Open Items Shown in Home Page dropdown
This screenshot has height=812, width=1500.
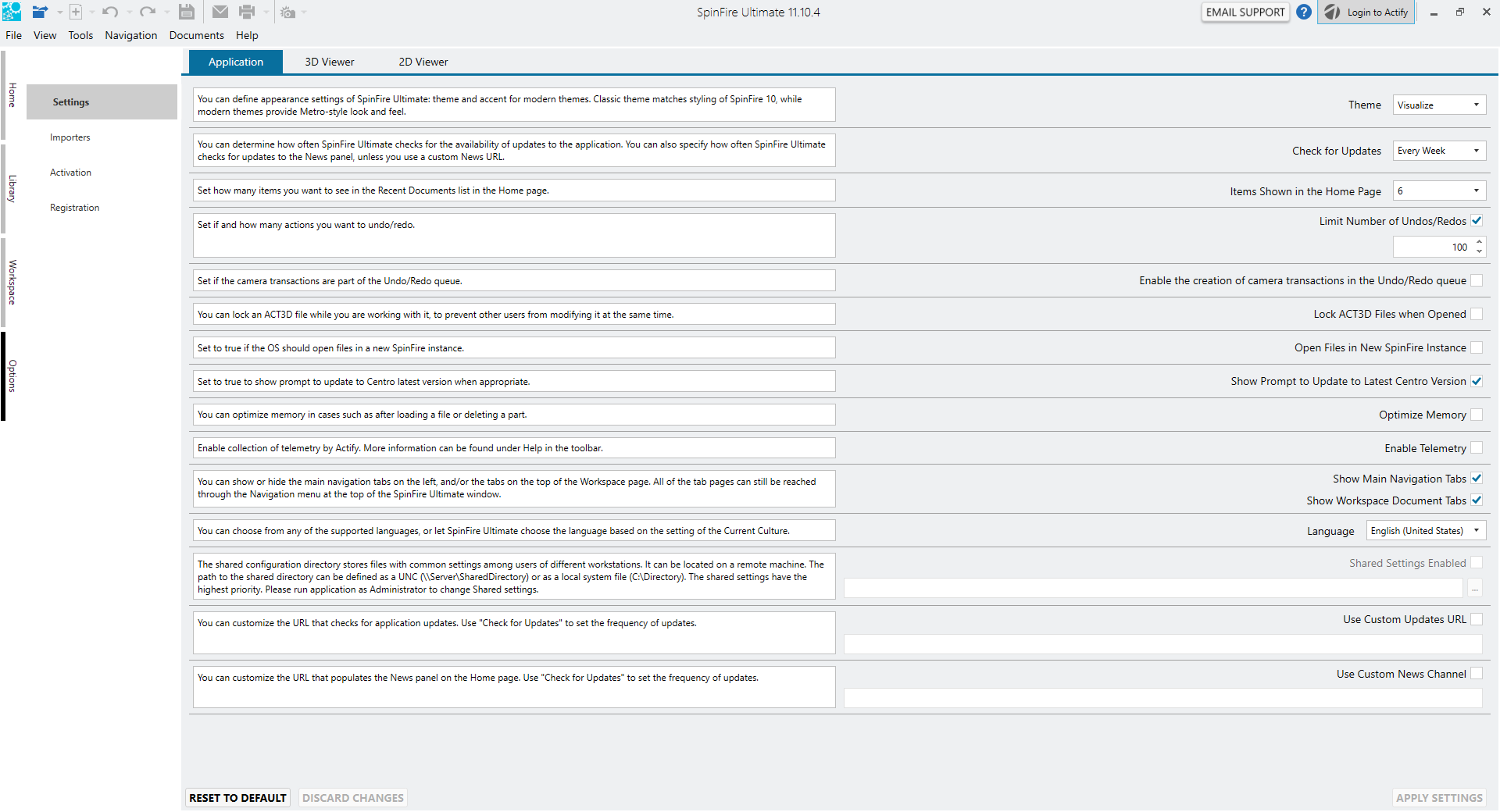click(x=1439, y=191)
